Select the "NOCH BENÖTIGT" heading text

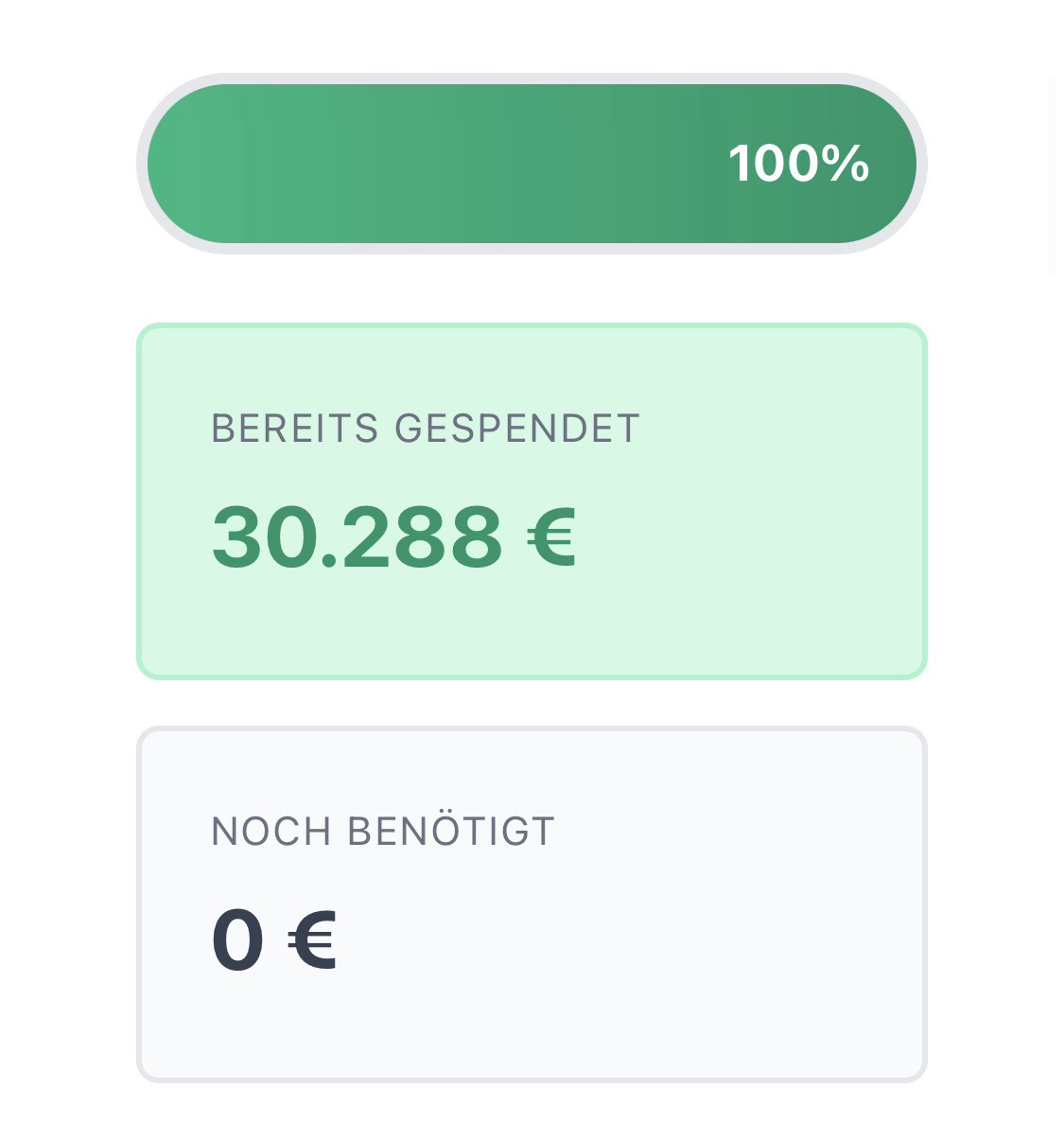(x=383, y=832)
